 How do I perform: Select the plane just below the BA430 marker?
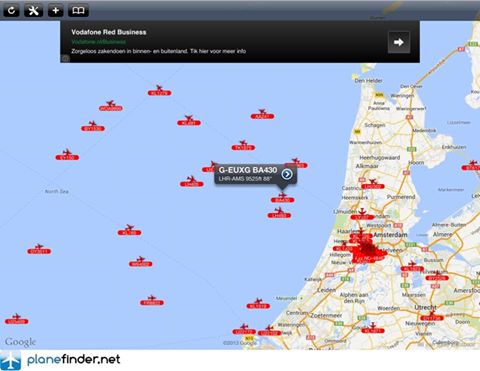(x=279, y=213)
